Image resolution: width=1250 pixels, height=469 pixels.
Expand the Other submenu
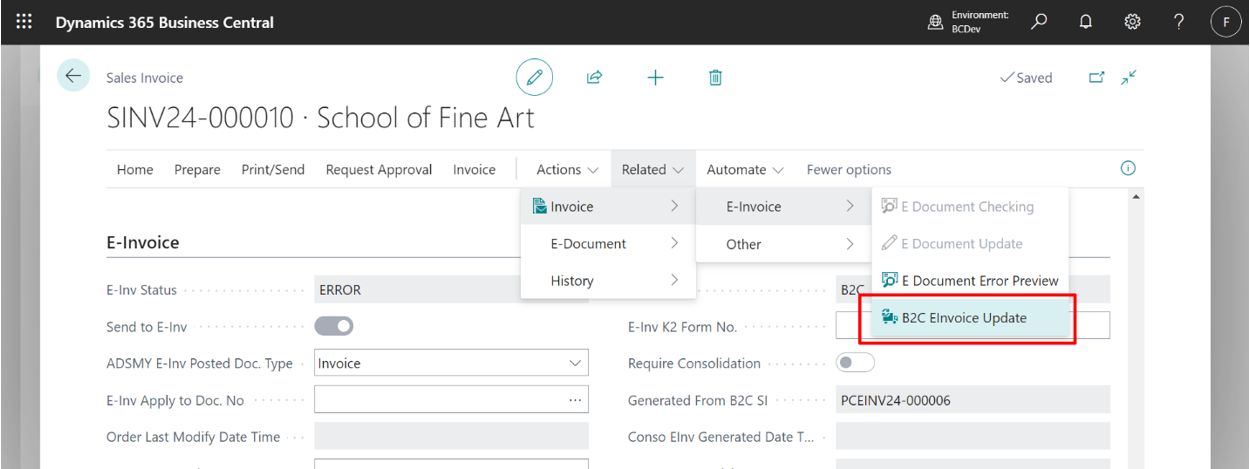point(784,243)
